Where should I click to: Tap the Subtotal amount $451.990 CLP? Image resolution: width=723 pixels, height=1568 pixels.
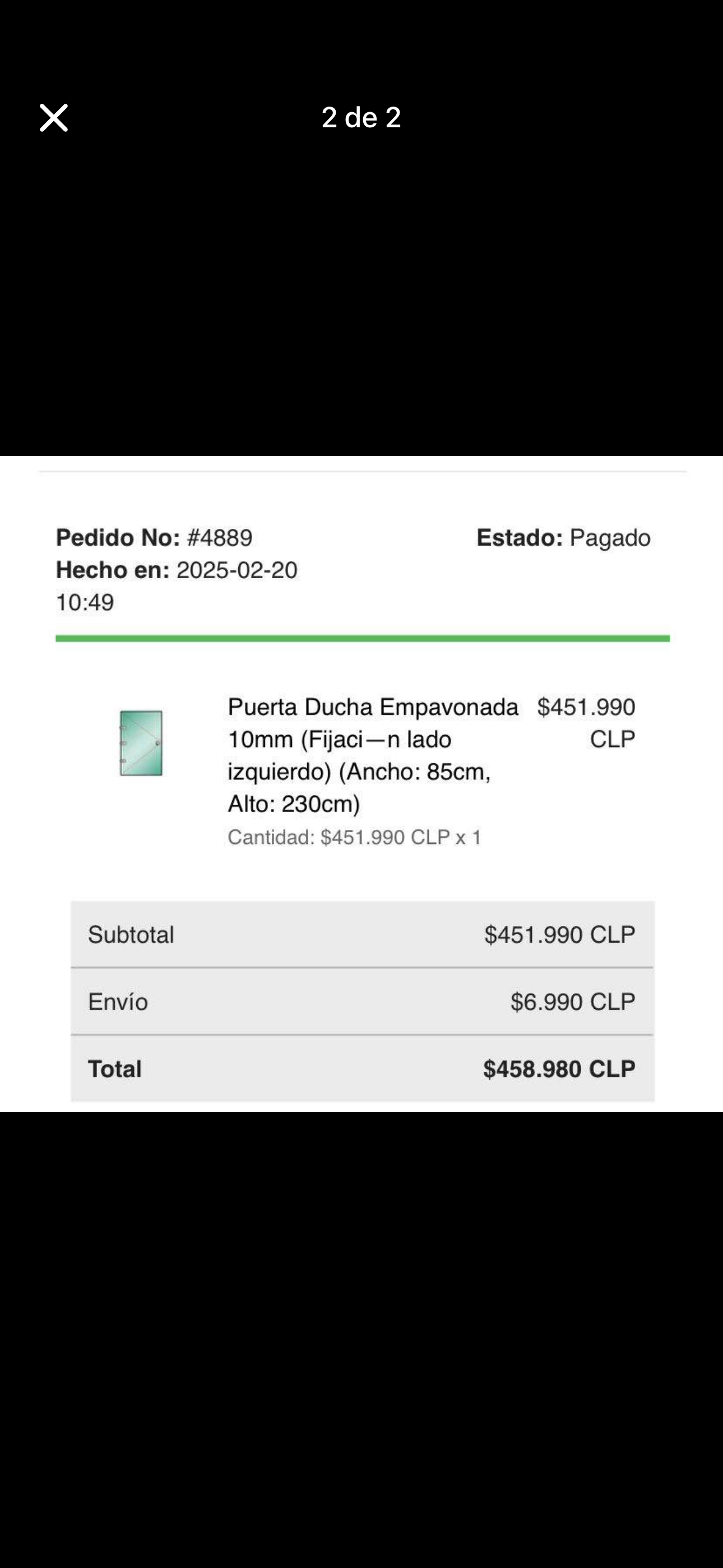click(559, 935)
